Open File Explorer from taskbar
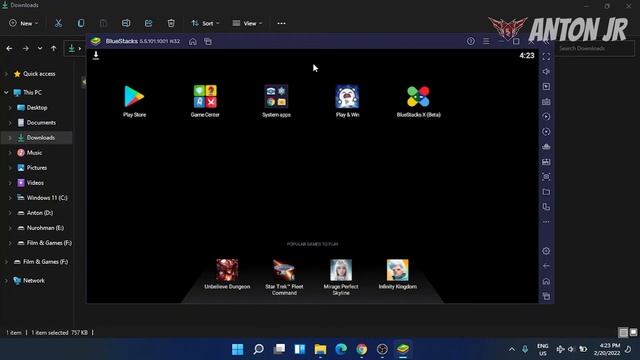This screenshot has height=360, width=640. (320, 349)
